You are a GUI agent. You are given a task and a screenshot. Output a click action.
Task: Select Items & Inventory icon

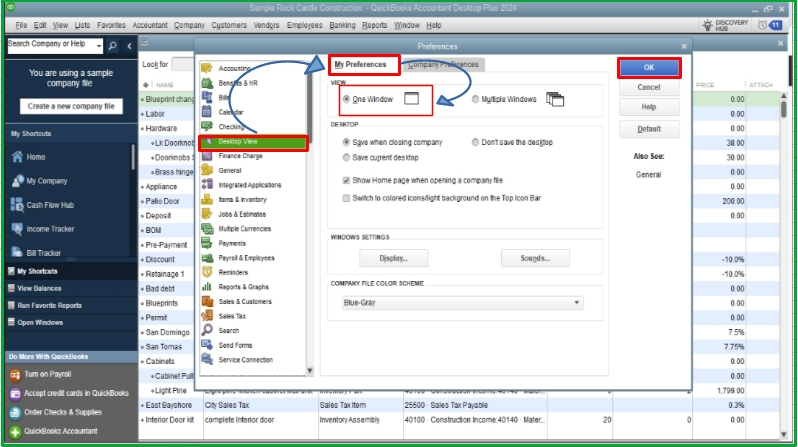(207, 200)
